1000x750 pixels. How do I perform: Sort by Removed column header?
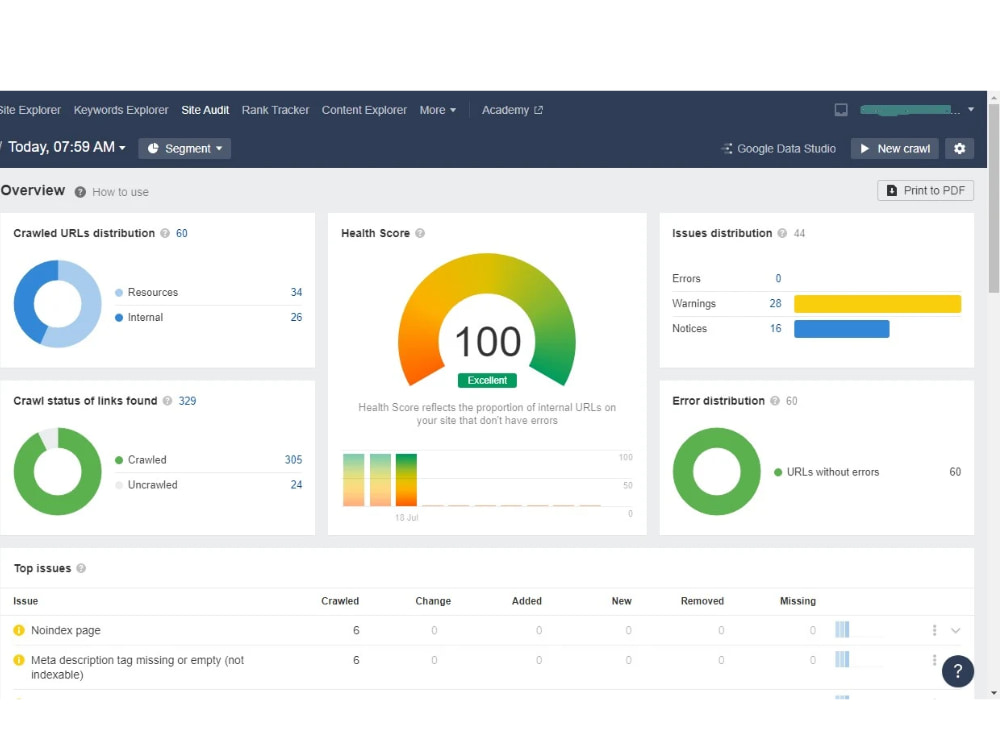pos(702,601)
